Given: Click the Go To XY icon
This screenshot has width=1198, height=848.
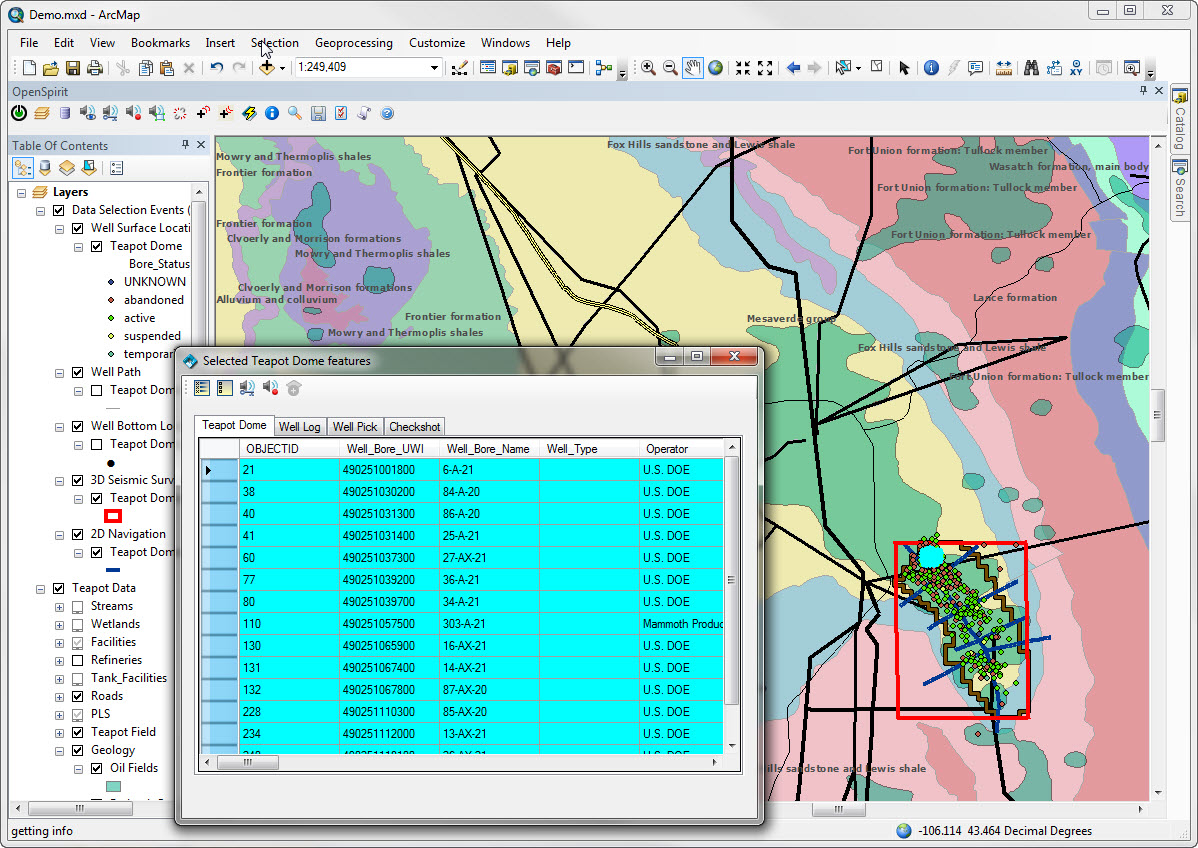Looking at the screenshot, I should 1077,68.
